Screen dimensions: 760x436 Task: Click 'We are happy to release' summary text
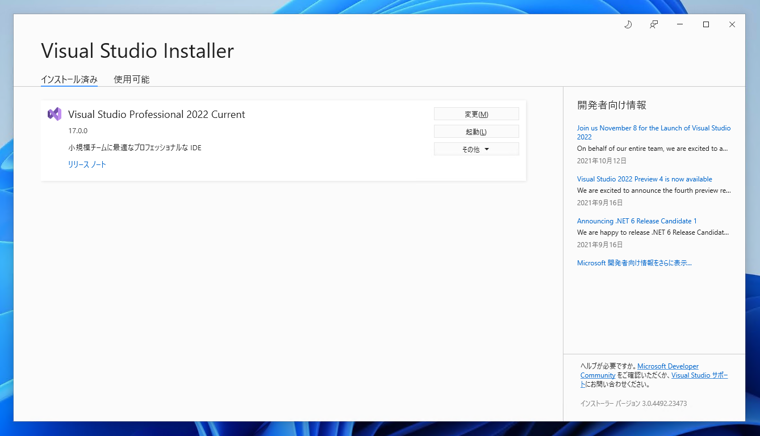653,233
